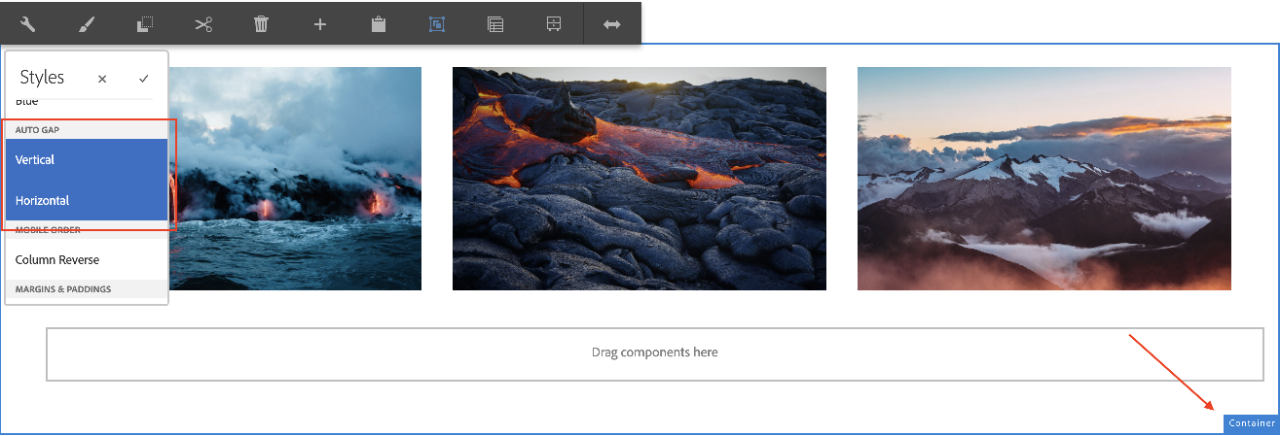The width and height of the screenshot is (1280, 436).
Task: Click the blue Container label tag
Action: pos(1251,424)
